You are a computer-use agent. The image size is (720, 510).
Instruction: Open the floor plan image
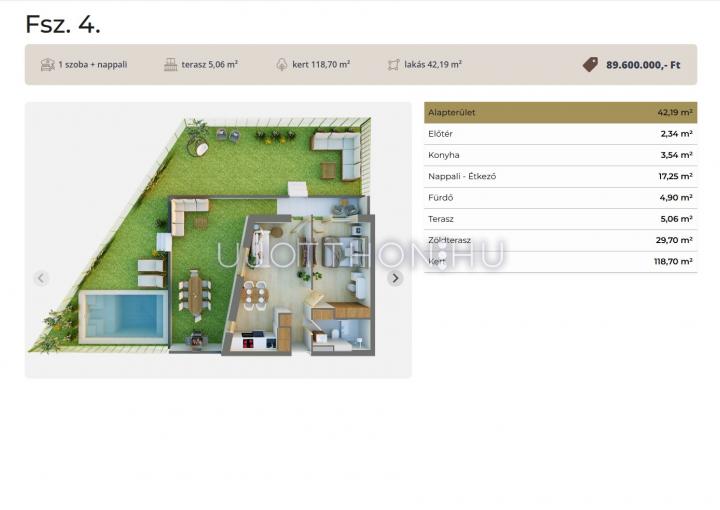[x=218, y=240]
